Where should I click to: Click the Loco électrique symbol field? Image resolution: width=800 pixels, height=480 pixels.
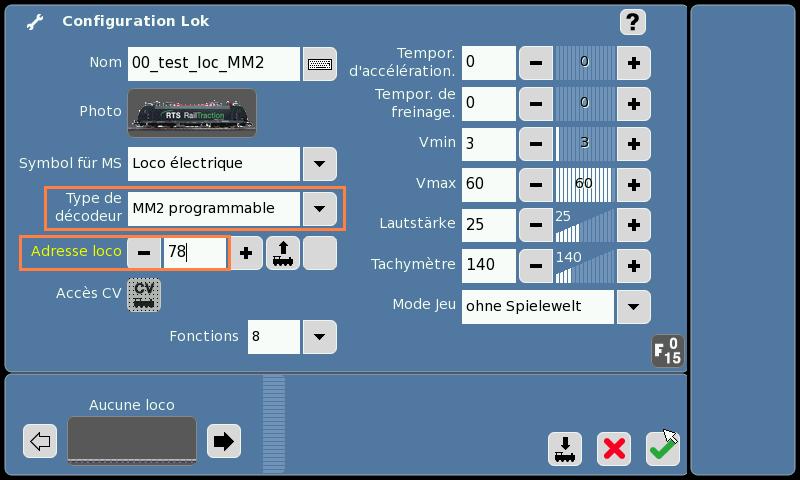pyautogui.click(x=214, y=164)
